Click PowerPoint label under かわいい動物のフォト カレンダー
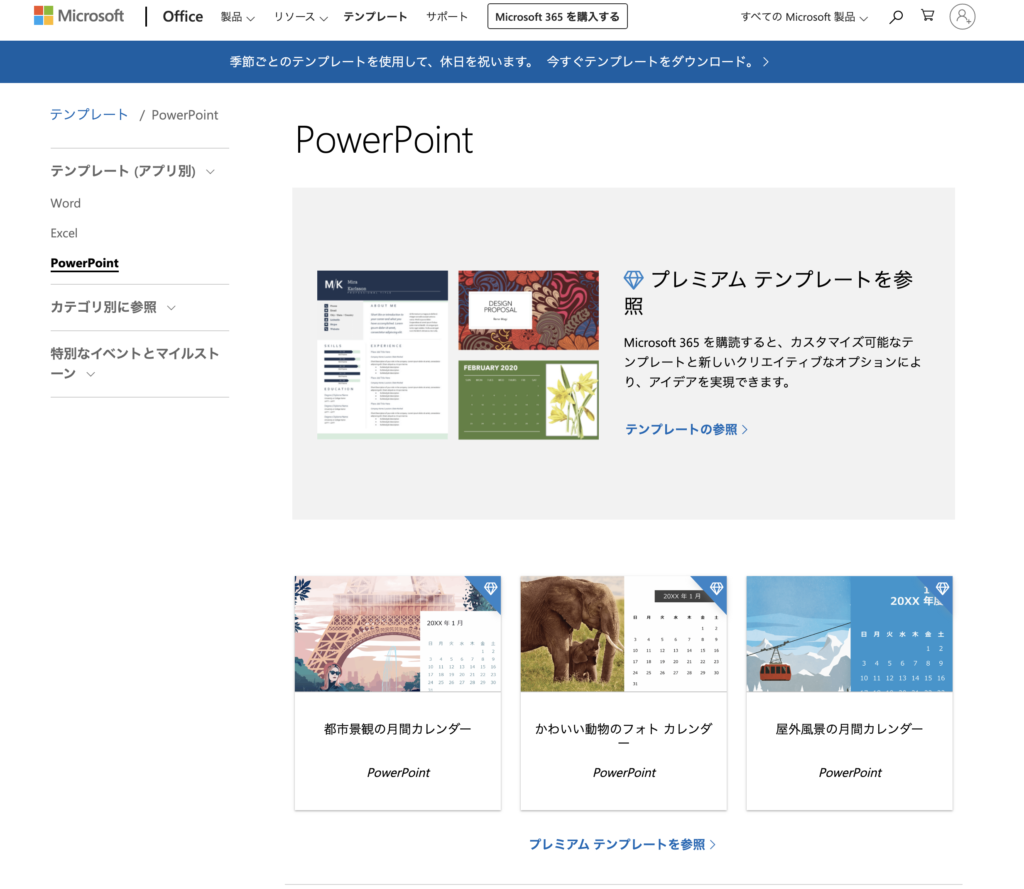Image resolution: width=1024 pixels, height=889 pixels. coord(624,773)
